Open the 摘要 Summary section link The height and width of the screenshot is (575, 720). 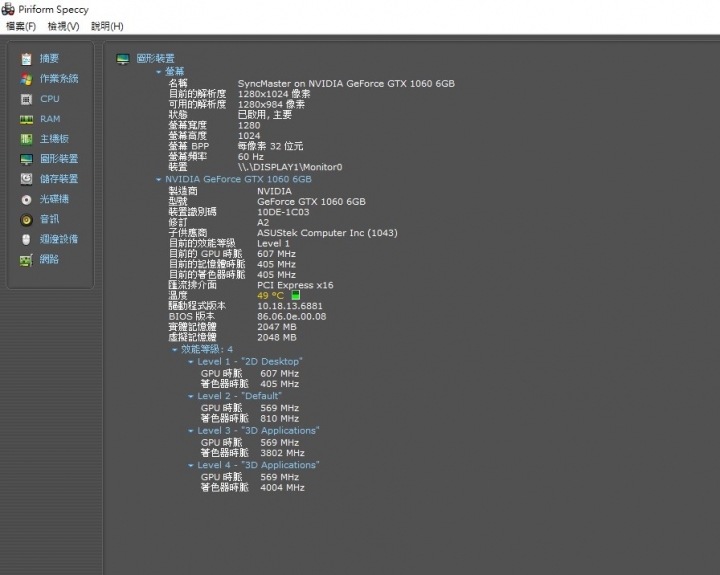(x=49, y=58)
